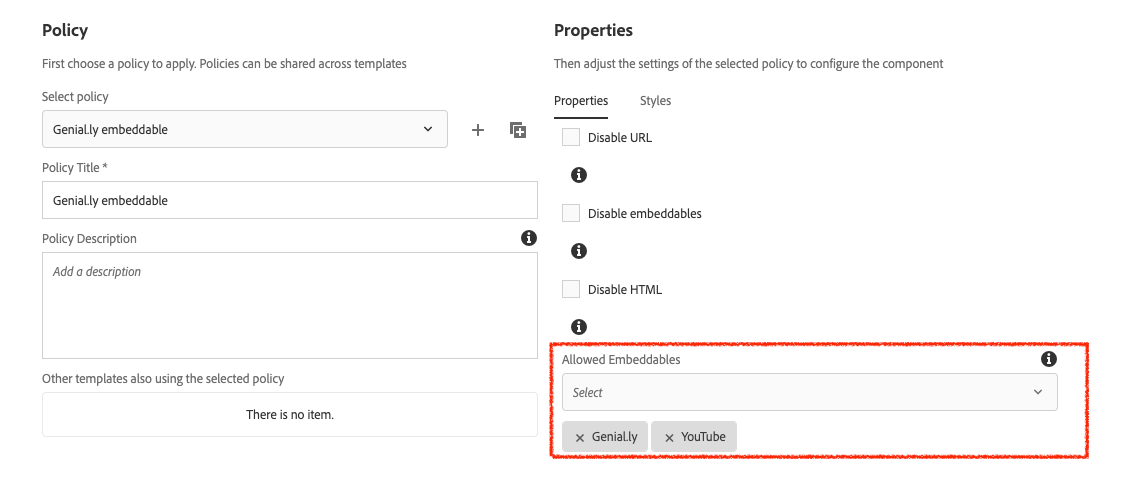Click the Allowed Embeddables info icon

[1048, 359]
